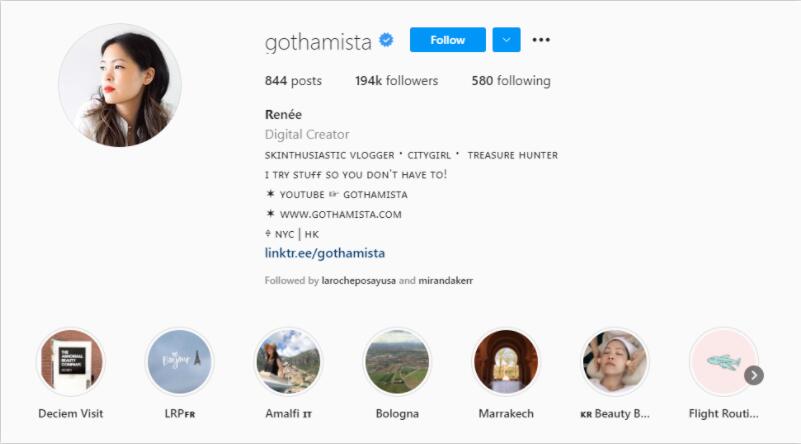View the KR Beauty highlight

click(615, 362)
